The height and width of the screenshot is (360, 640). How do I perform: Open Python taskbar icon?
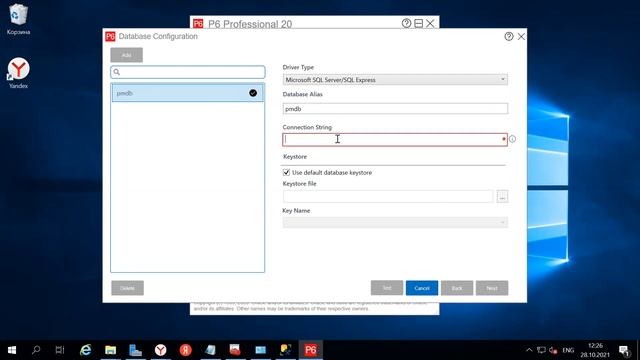coord(286,350)
